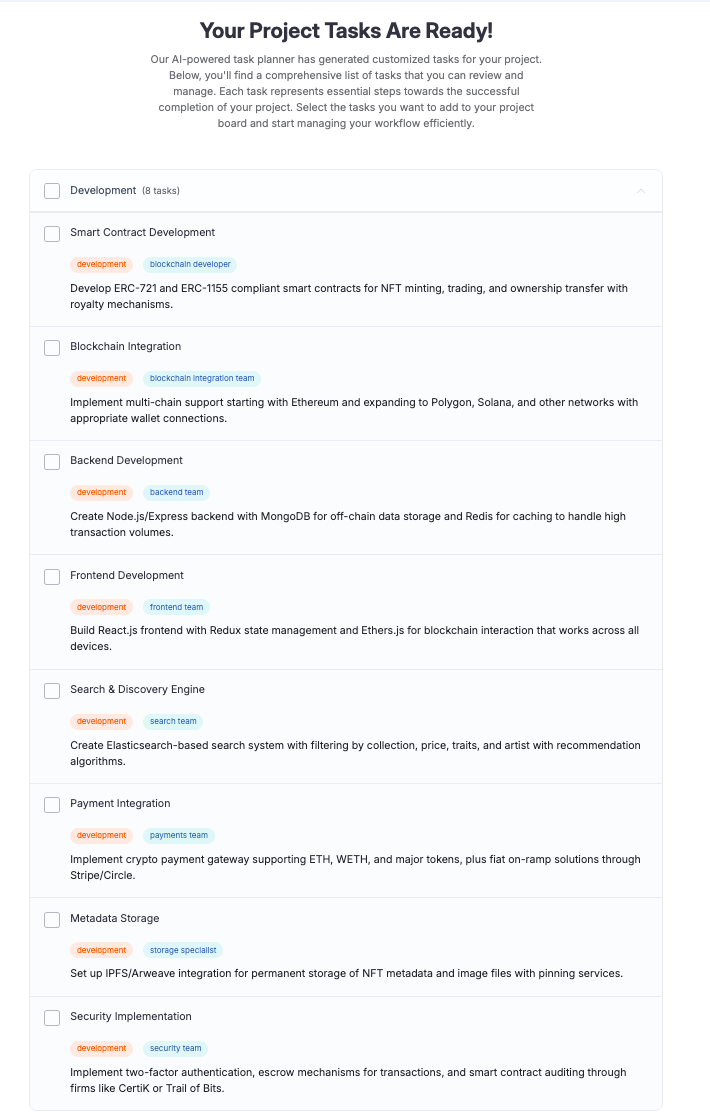
Task: Select the Blockchain Integration task checkbox
Action: coord(52,347)
